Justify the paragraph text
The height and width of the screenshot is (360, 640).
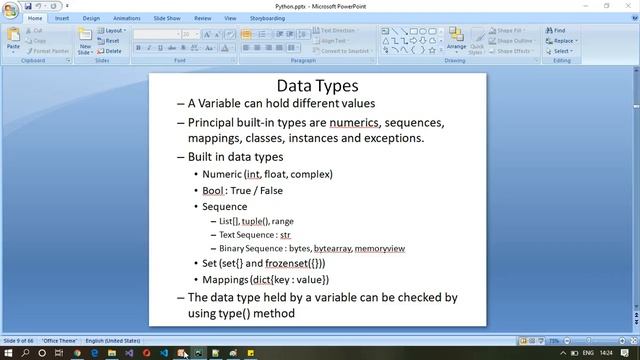(279, 48)
